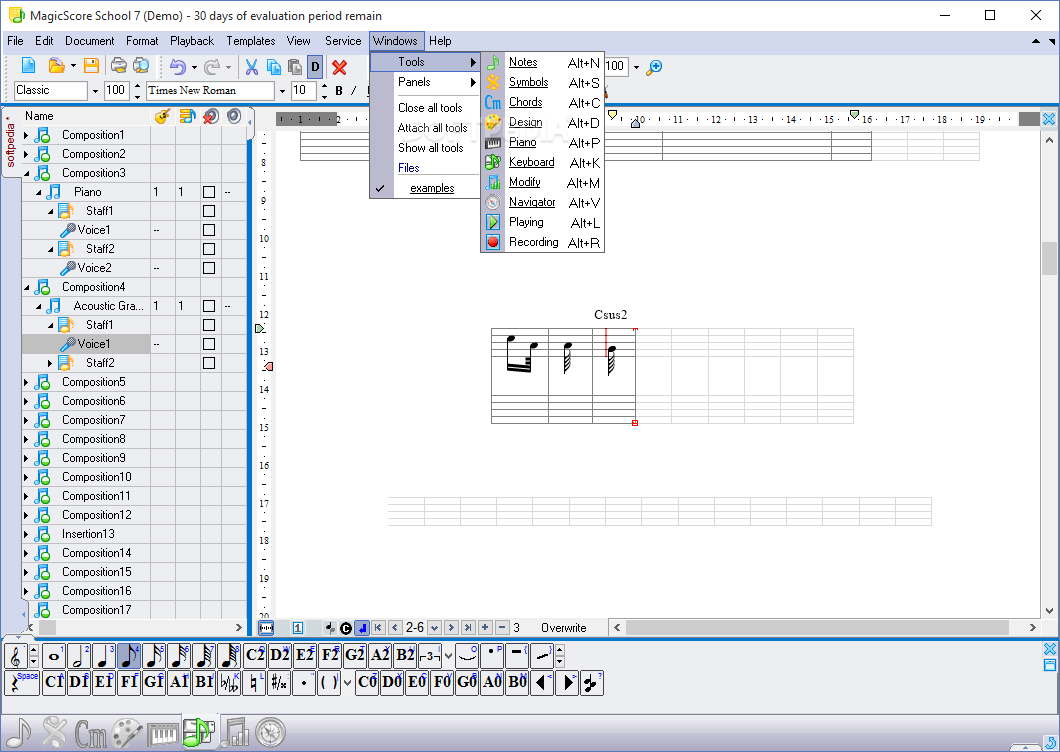The image size is (1060, 752).
Task: Click the plus button in status bar
Action: [x=485, y=628]
